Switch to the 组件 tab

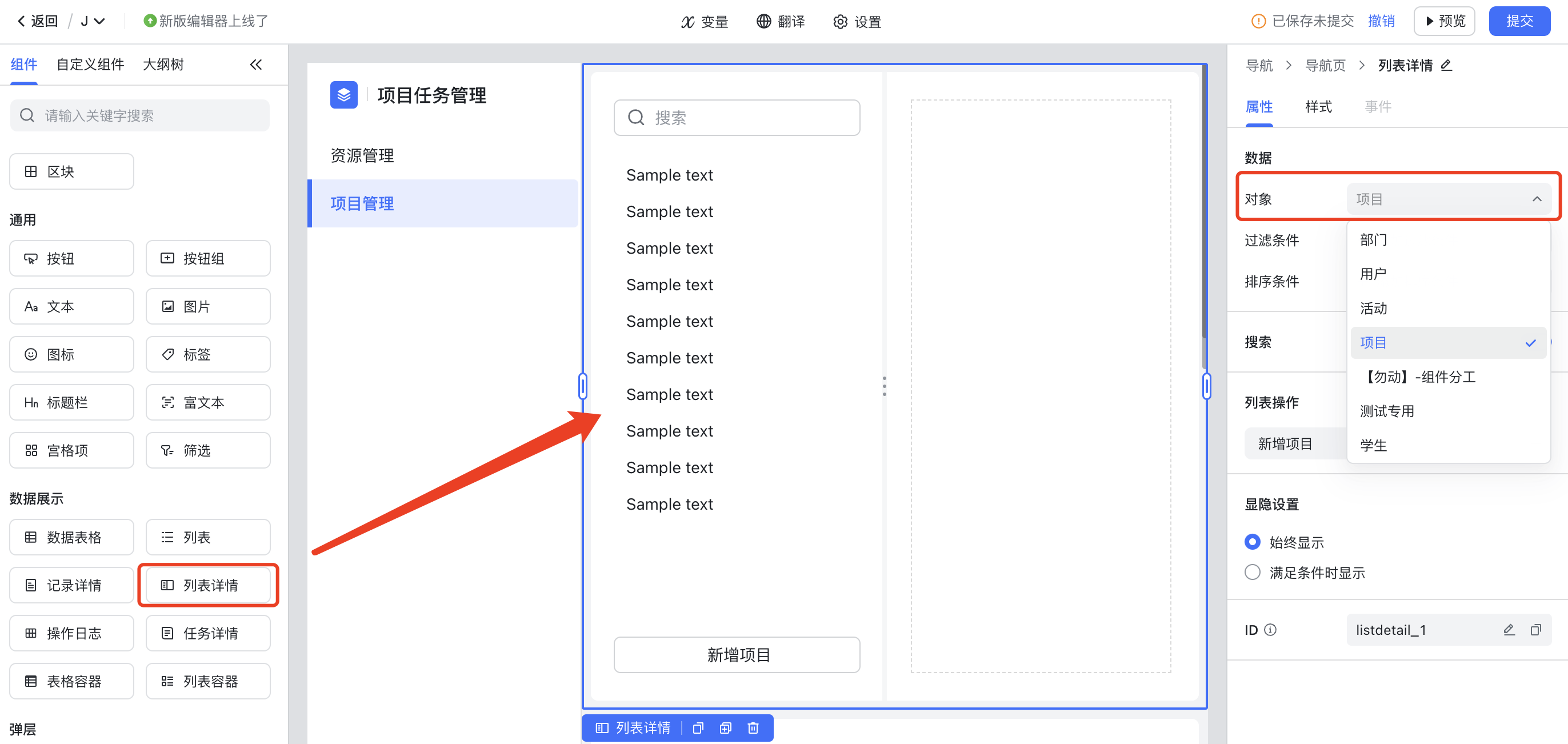click(x=24, y=65)
